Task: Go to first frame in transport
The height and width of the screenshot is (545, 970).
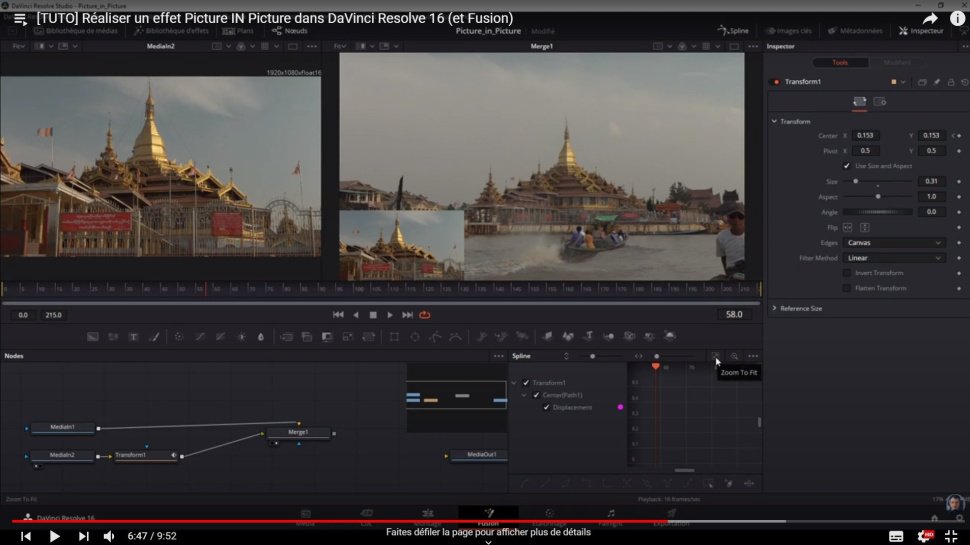Action: [338, 315]
